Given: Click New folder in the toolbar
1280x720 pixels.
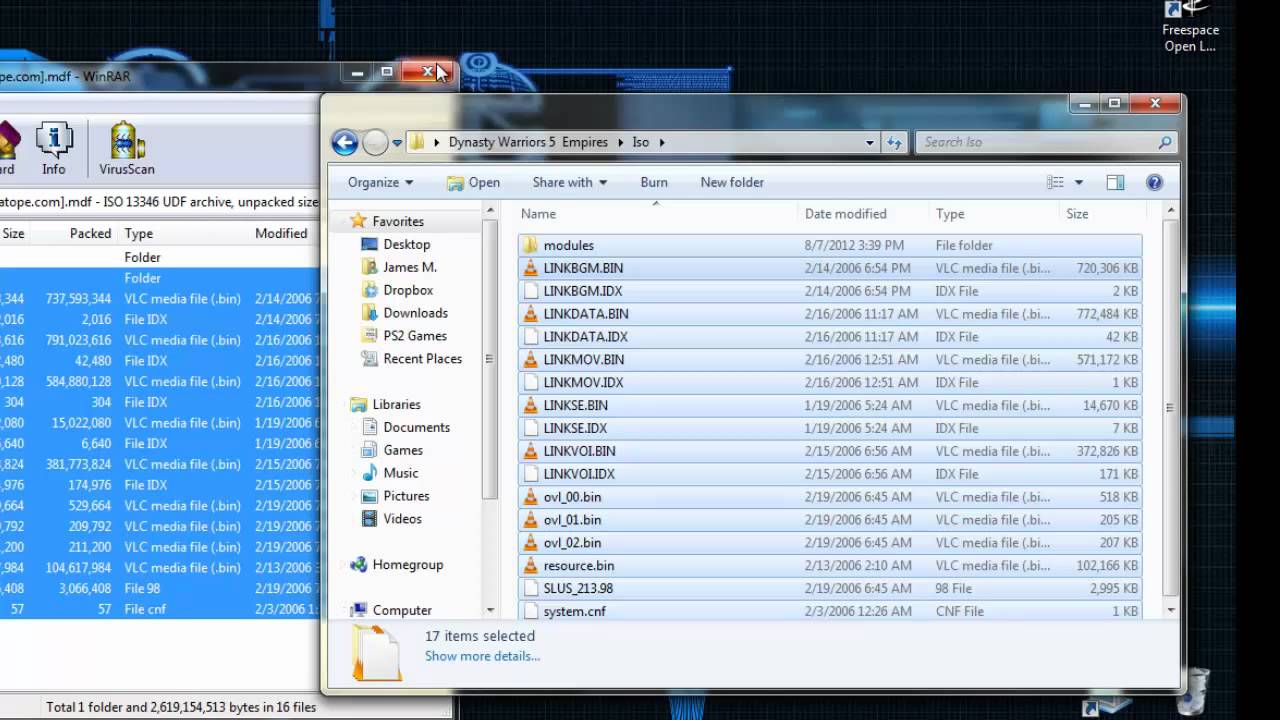Looking at the screenshot, I should [732, 182].
